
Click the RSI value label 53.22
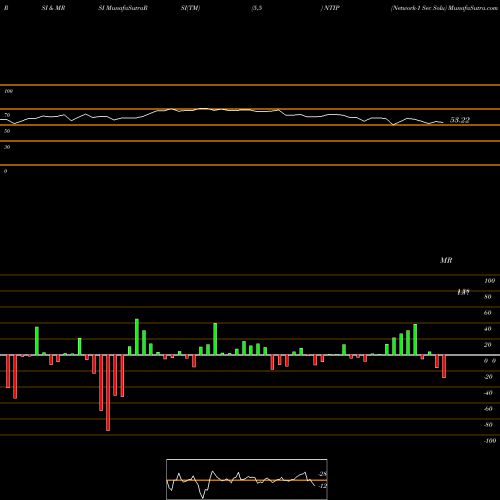coord(460,120)
